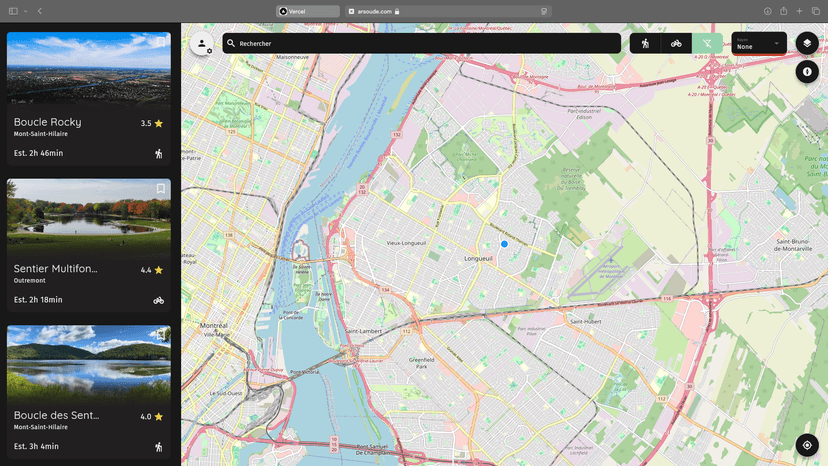
Task: Filter trails by hiking
Action: (645, 43)
